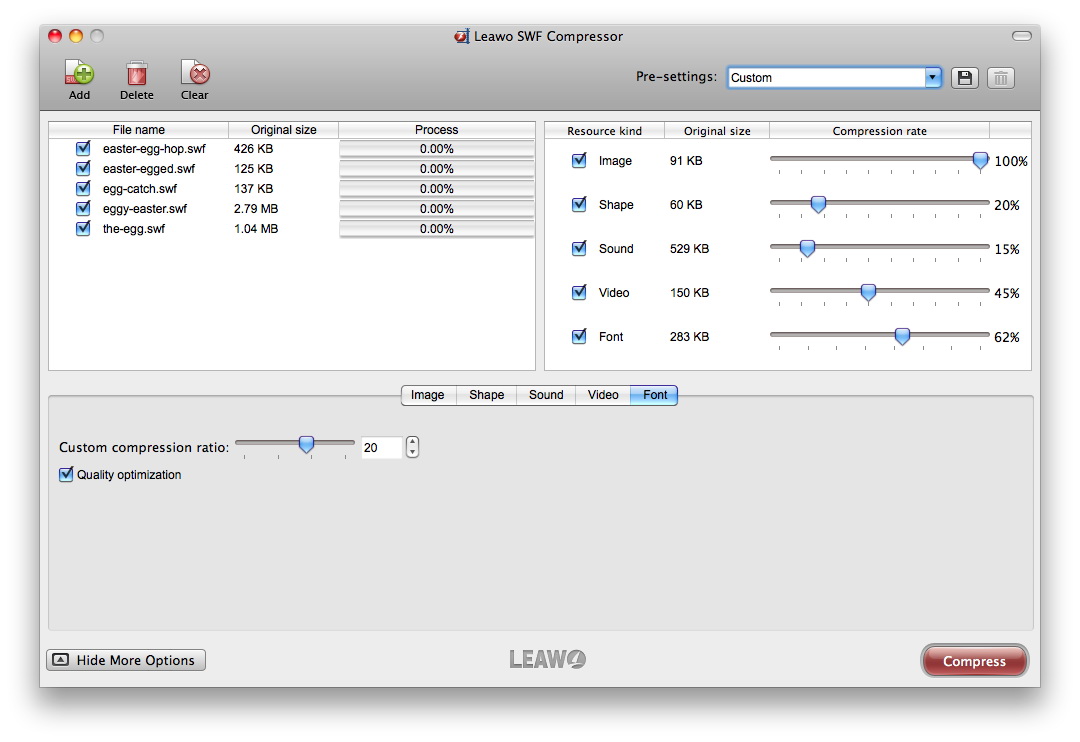Click the Video compression rate slider handle
This screenshot has width=1080, height=742.
869,293
